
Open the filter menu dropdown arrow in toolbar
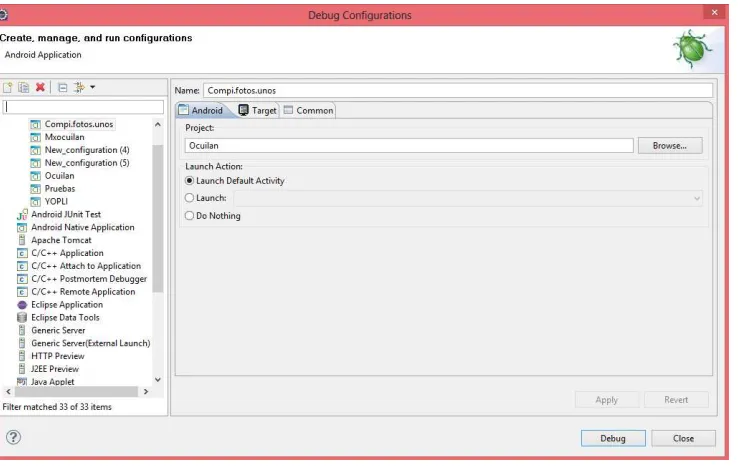pyautogui.click(x=93, y=87)
